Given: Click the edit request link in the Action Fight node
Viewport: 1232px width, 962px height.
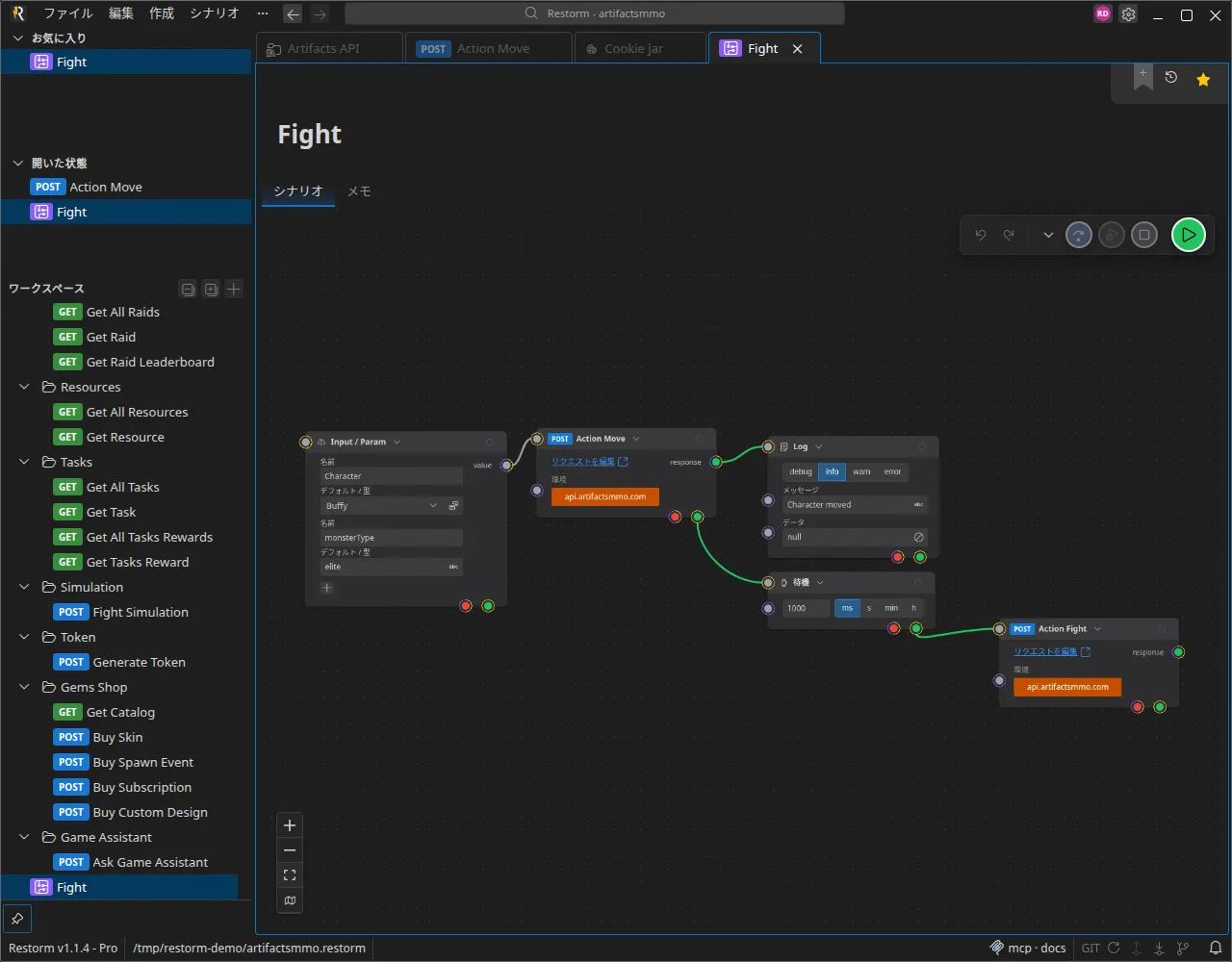Looking at the screenshot, I should click(1045, 651).
